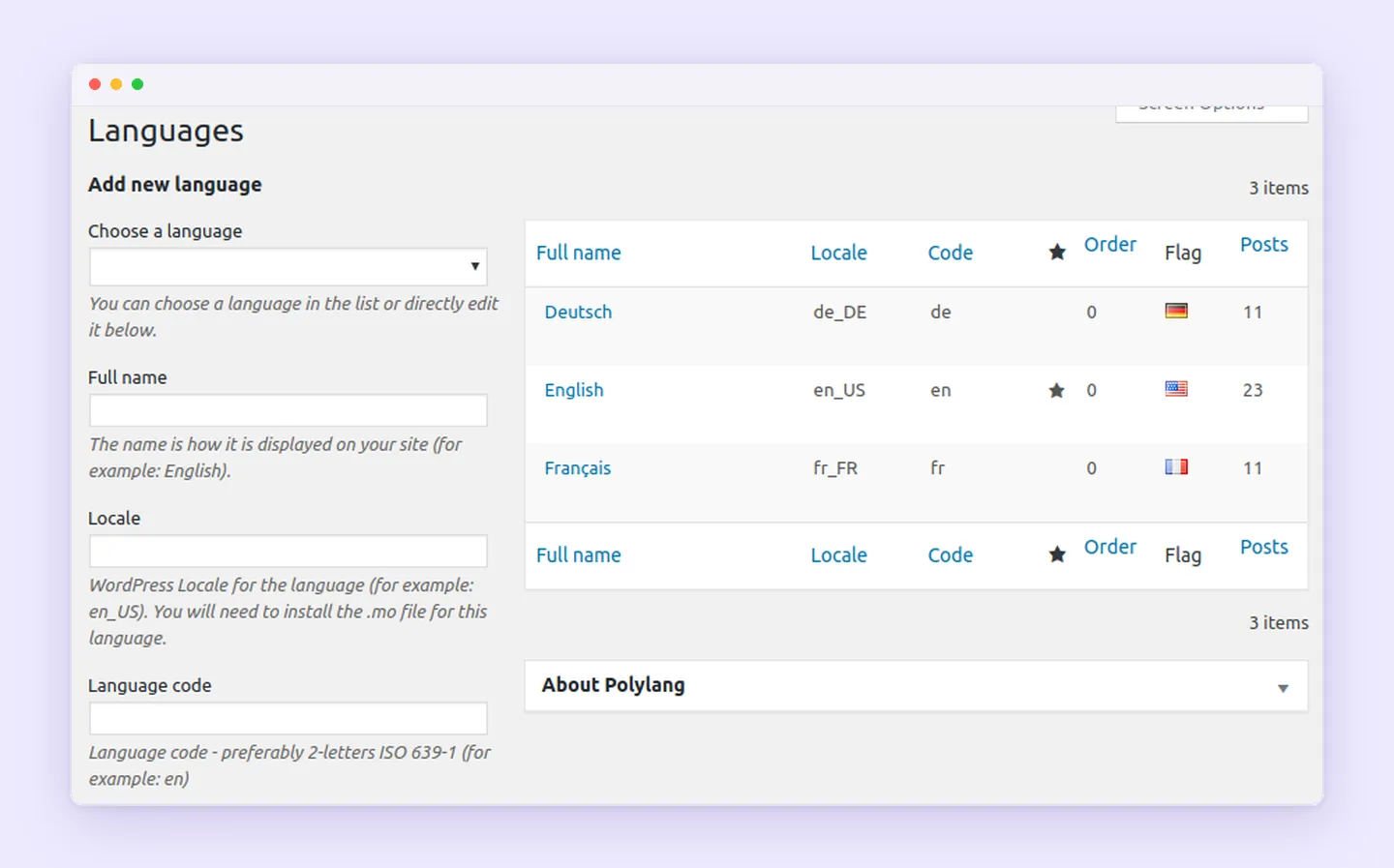Click the de_DE locale cell
This screenshot has height=868, width=1394.
(839, 312)
